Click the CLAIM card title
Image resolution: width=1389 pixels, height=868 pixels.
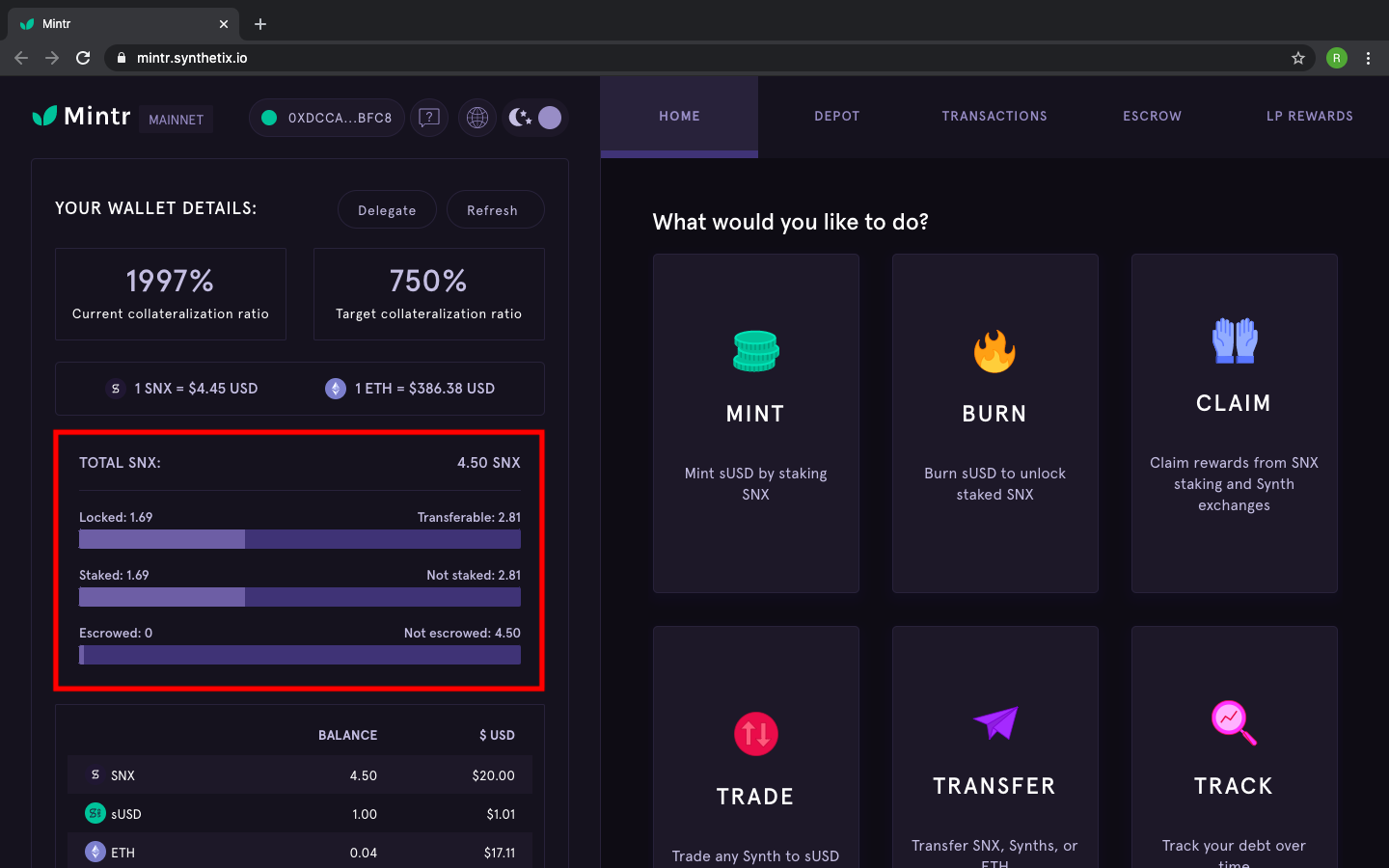click(1234, 403)
